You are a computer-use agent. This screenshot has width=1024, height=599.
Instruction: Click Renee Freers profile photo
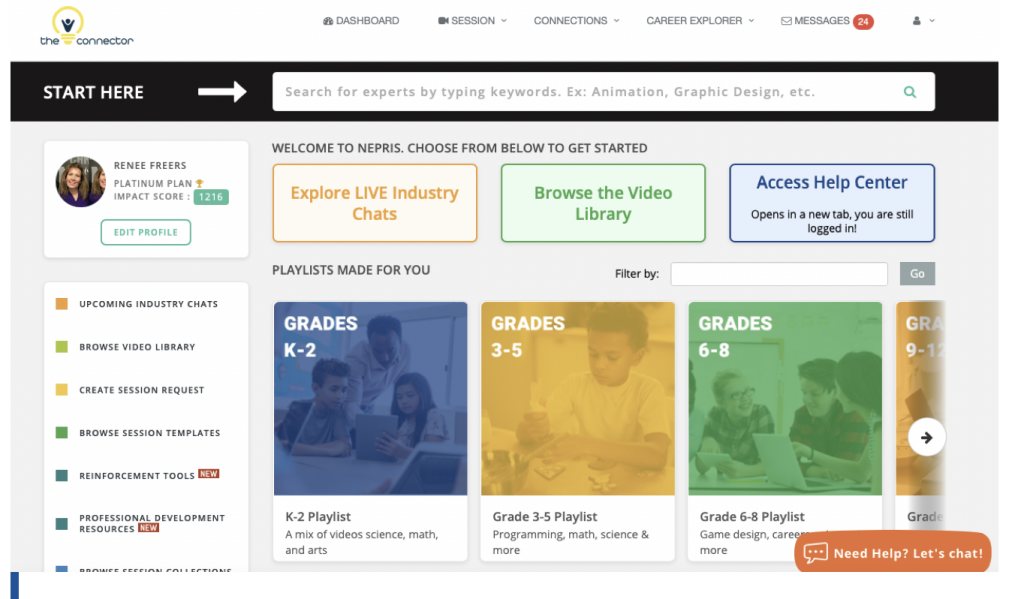click(80, 182)
